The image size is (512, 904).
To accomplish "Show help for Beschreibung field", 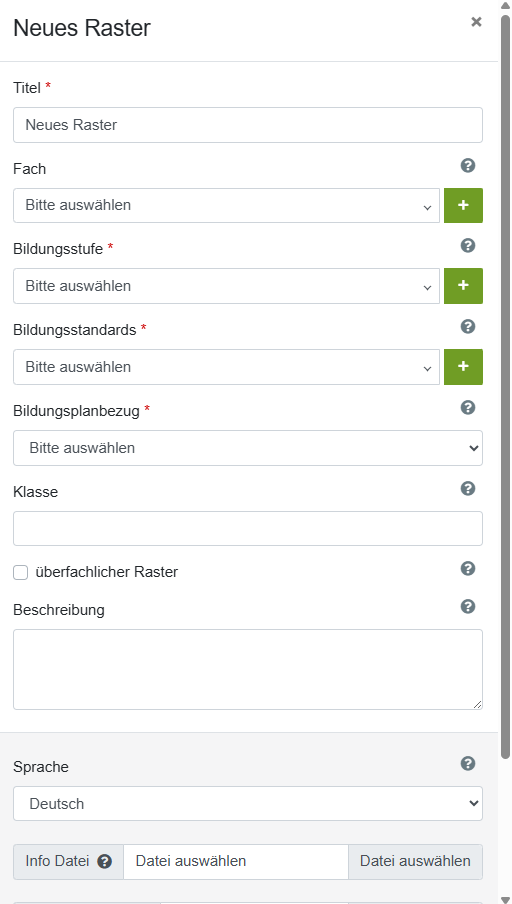I will click(x=468, y=607).
